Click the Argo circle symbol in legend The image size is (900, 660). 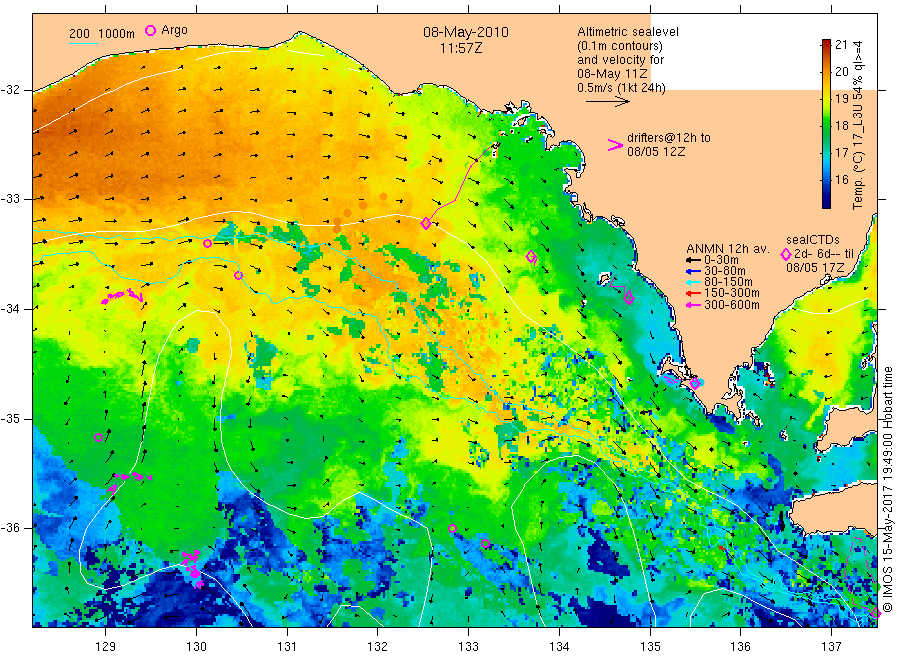tap(150, 30)
